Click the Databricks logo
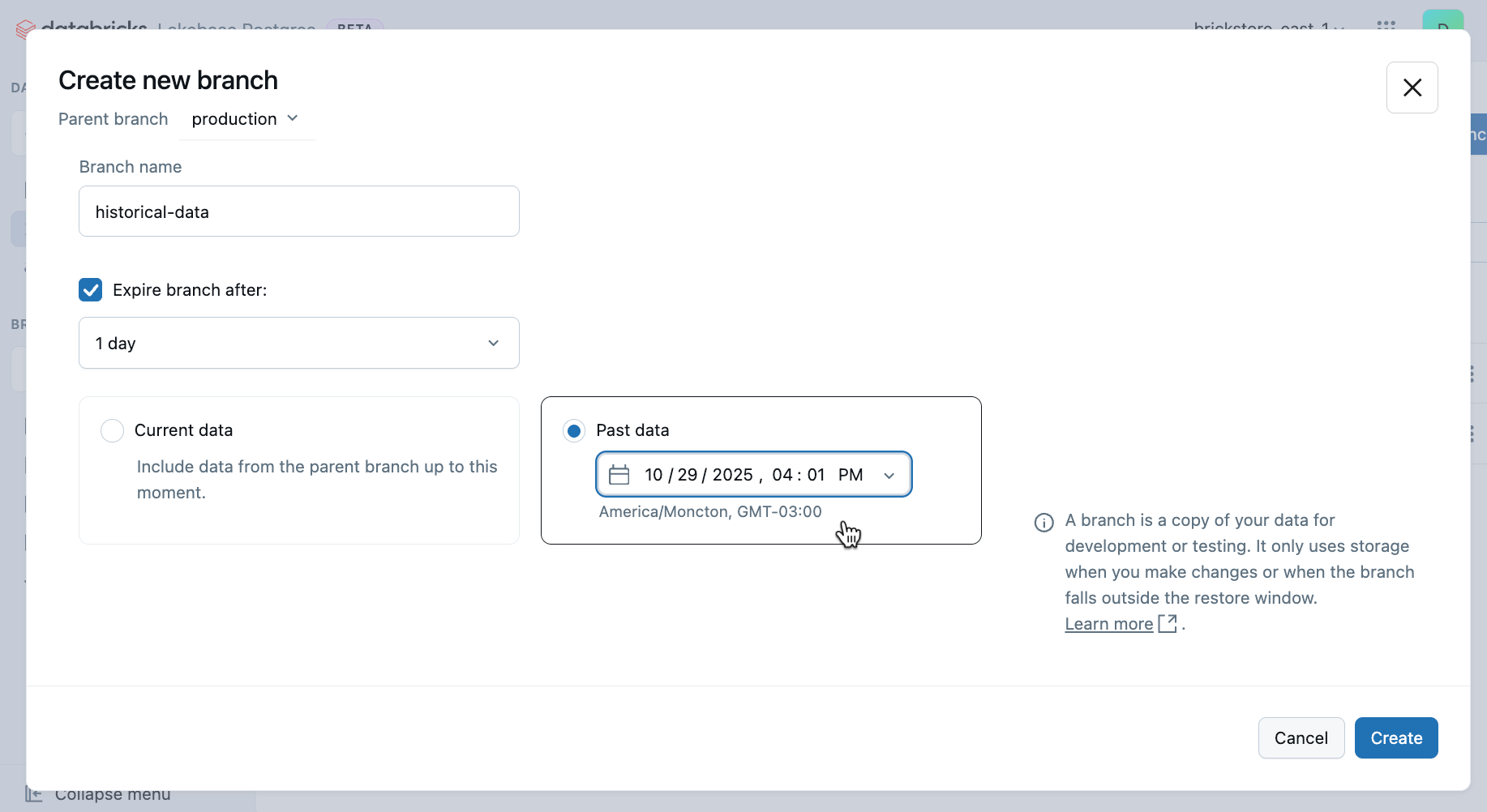The height and width of the screenshot is (812, 1487). (24, 28)
